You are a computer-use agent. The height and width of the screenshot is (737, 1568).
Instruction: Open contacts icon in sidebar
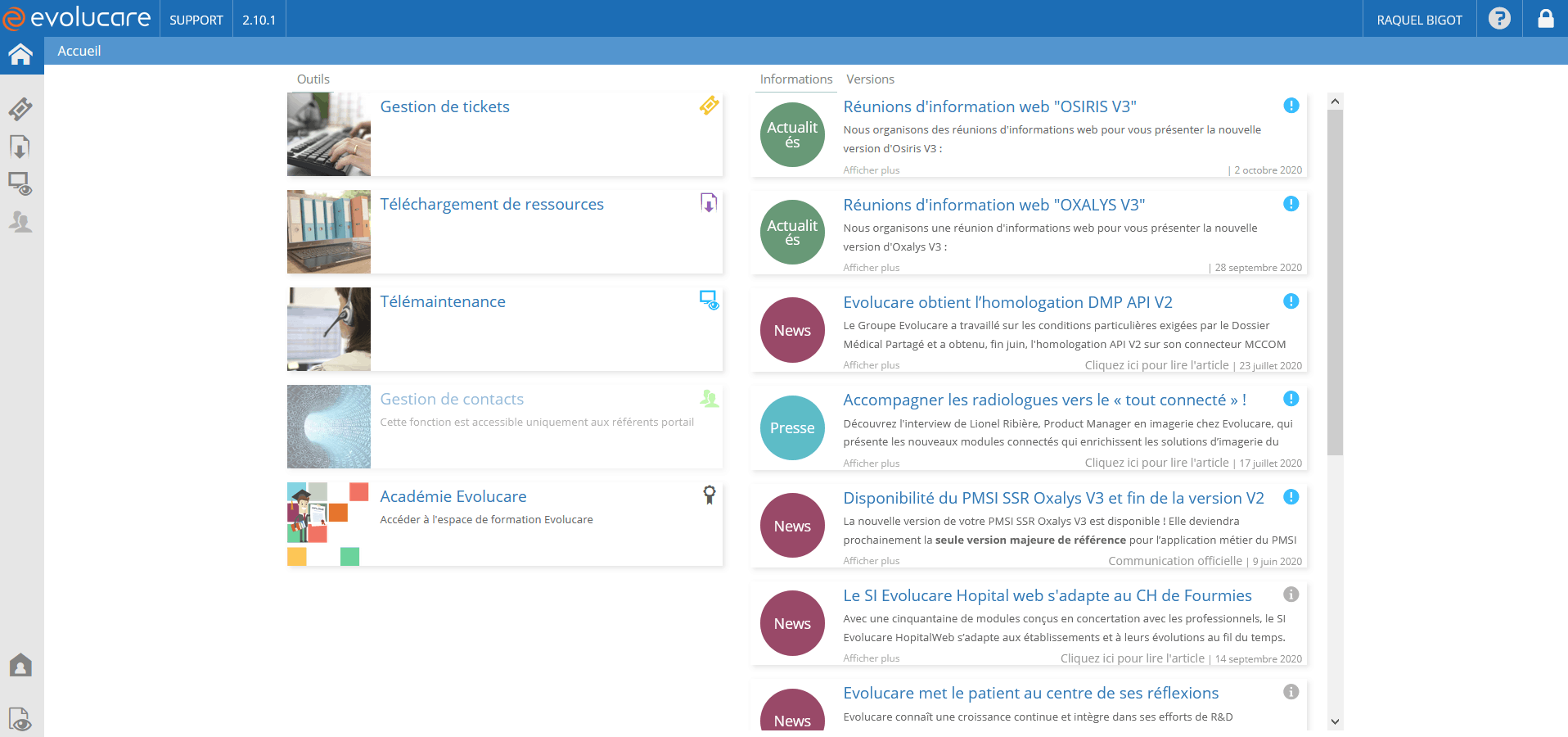pyautogui.click(x=20, y=221)
